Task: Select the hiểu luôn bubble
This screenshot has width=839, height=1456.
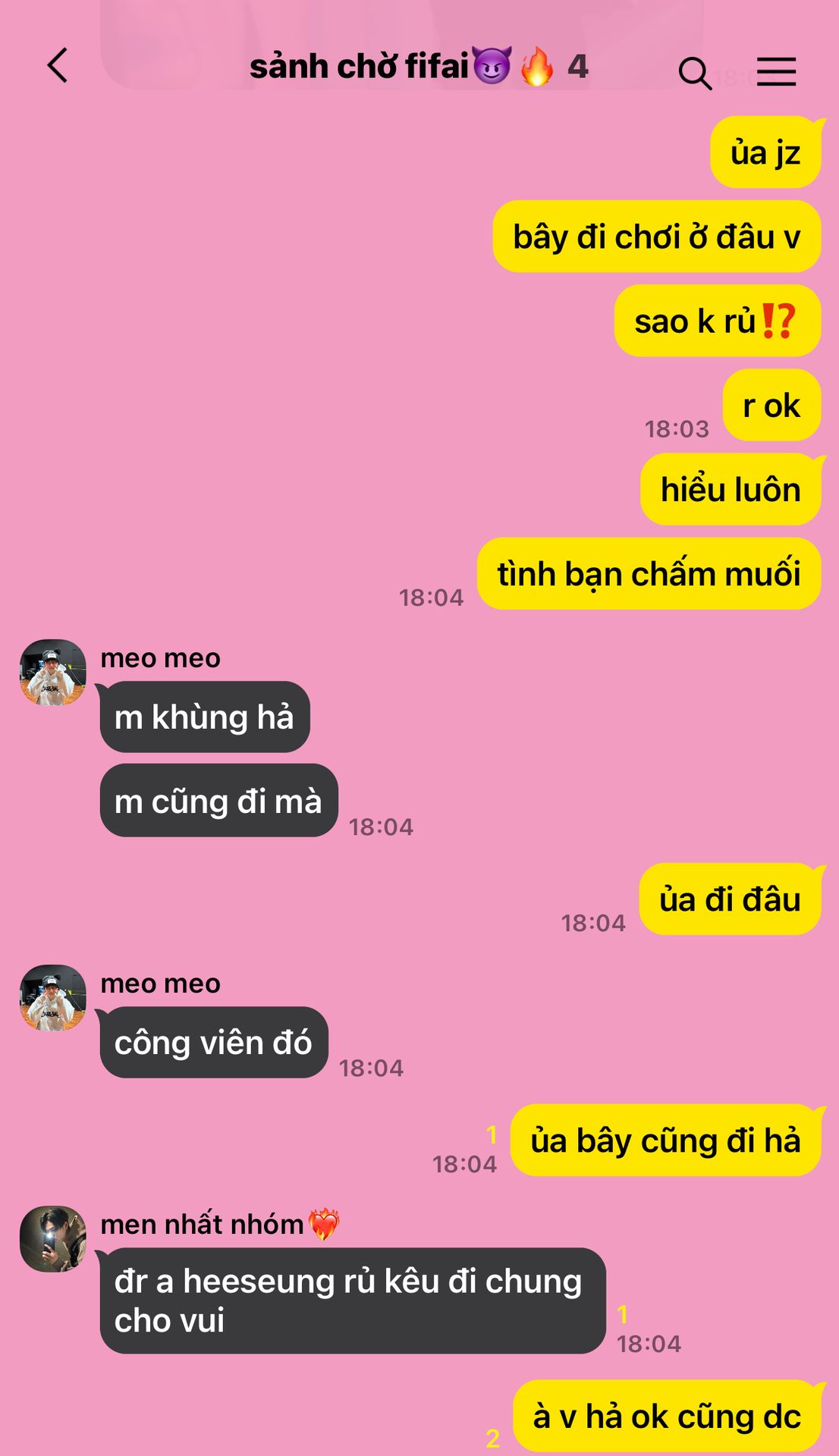Action: click(x=731, y=489)
